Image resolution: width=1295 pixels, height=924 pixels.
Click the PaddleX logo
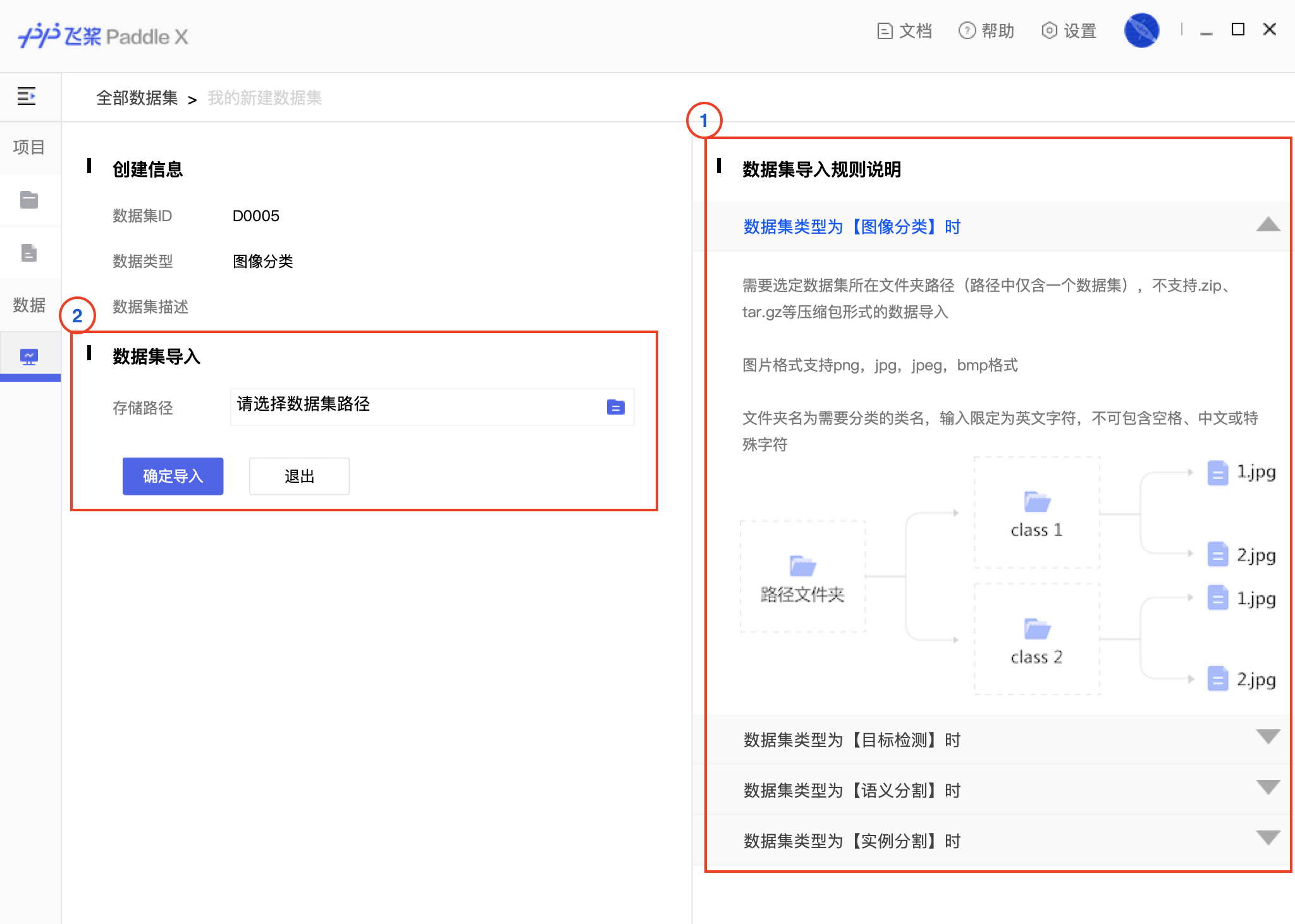pos(103,36)
